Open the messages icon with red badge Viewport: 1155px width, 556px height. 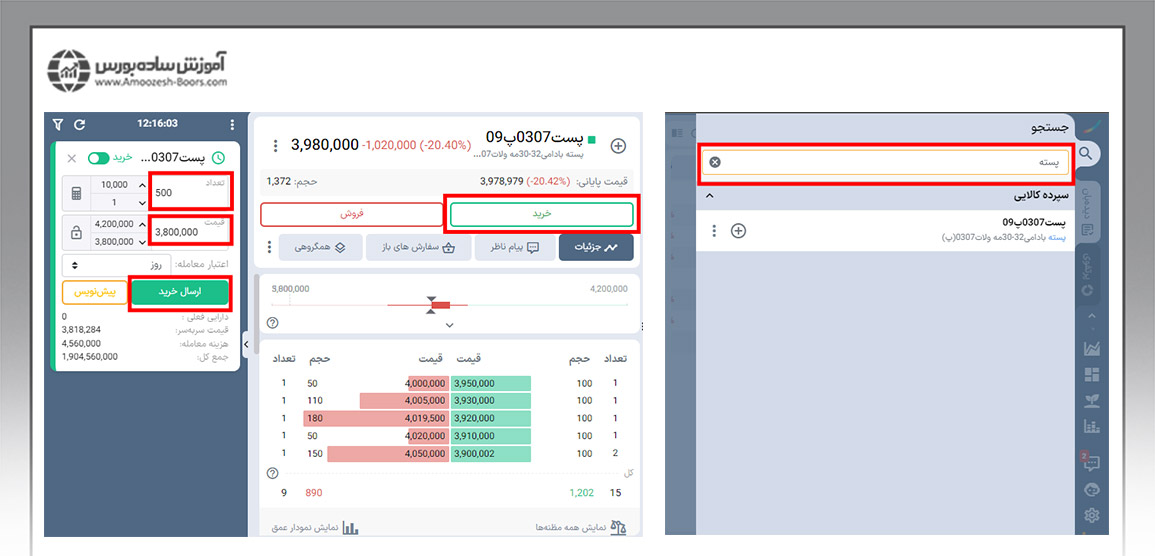point(1091,463)
